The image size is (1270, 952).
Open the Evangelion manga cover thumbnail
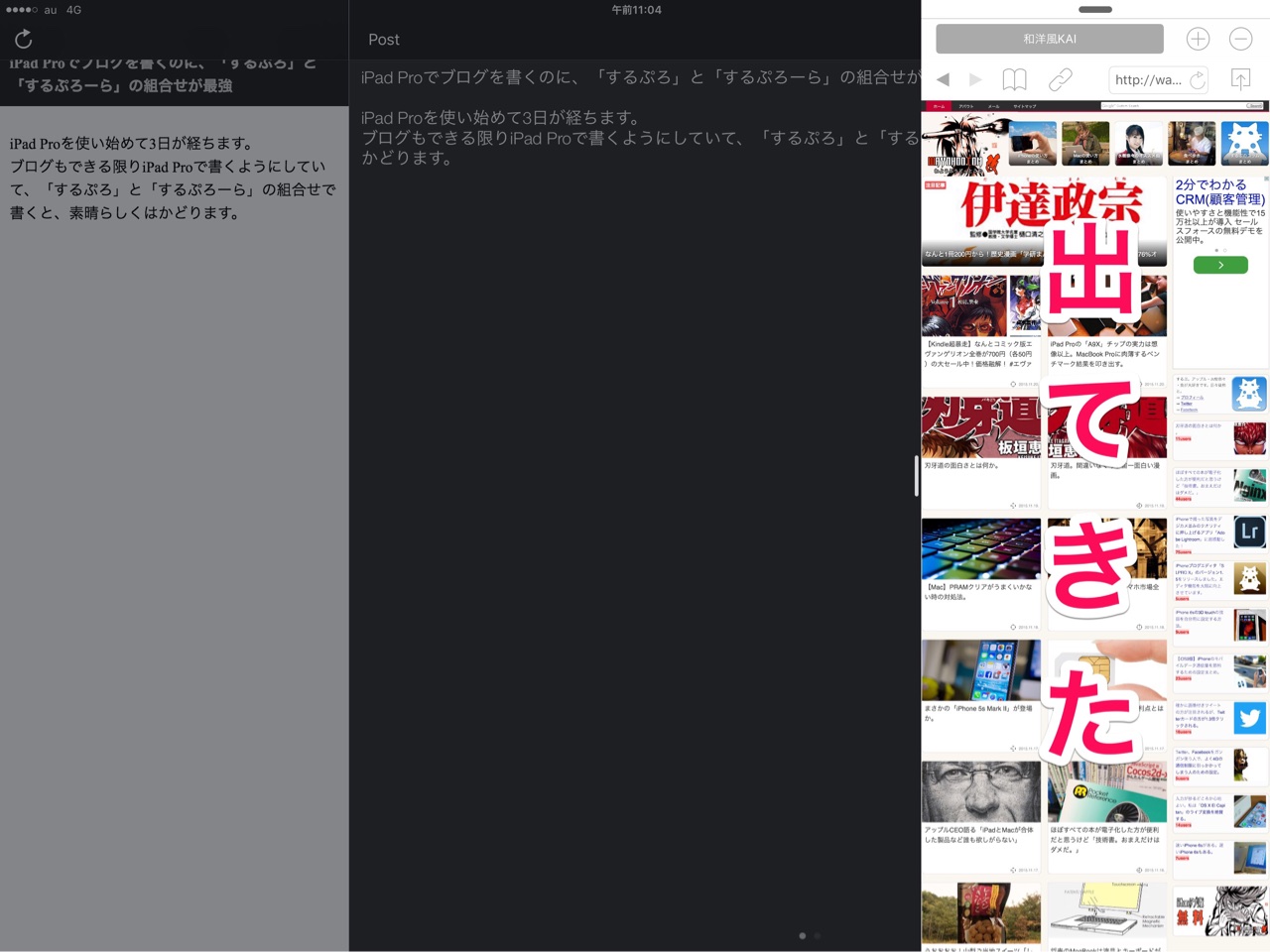tap(980, 305)
